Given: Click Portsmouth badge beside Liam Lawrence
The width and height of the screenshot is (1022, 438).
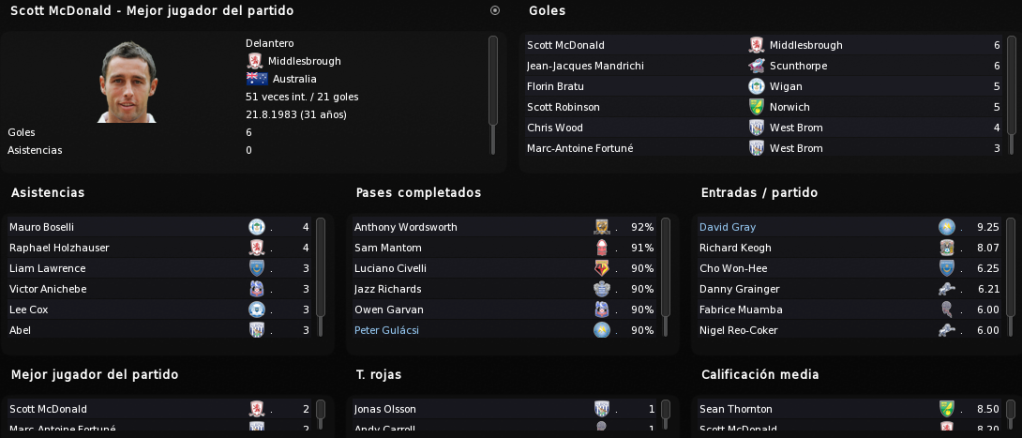Looking at the screenshot, I should 257,268.
